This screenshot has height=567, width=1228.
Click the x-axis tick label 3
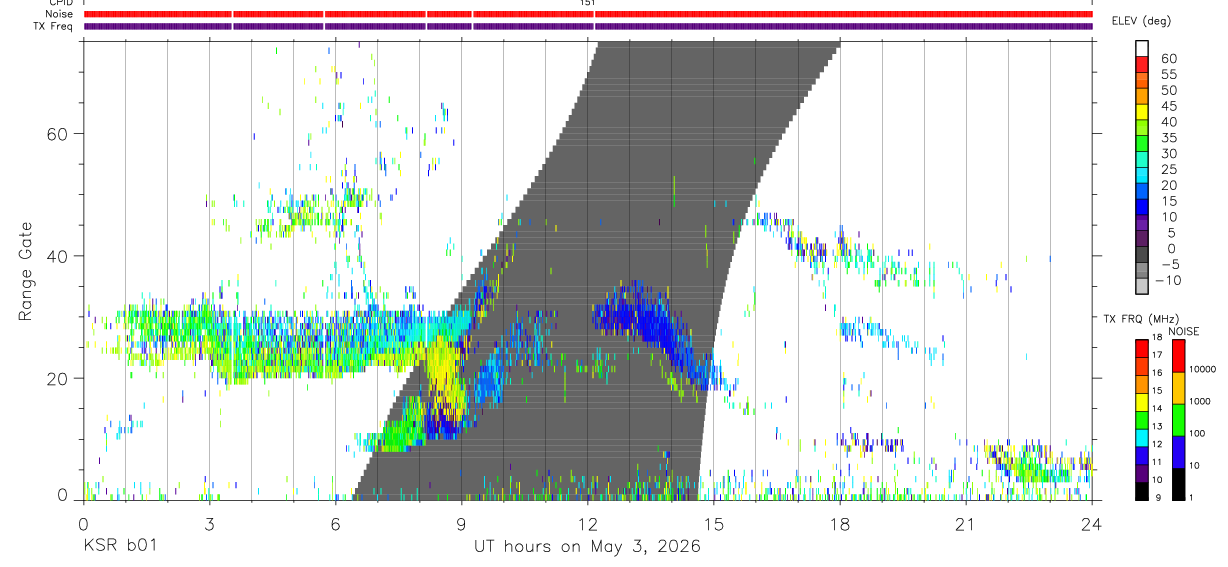coord(210,524)
